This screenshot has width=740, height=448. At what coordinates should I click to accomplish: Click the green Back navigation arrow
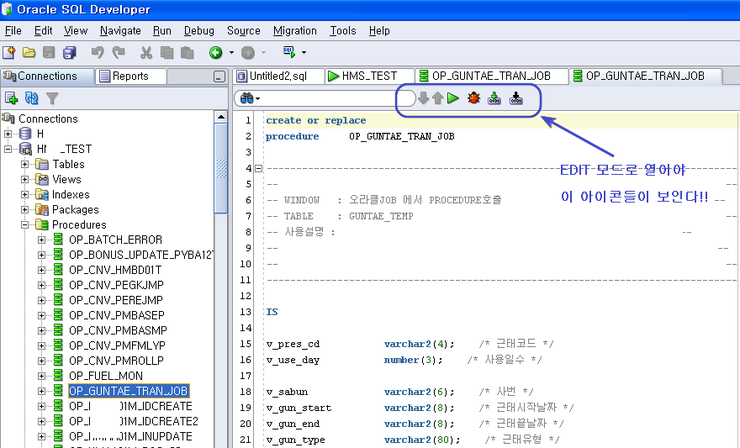215,52
